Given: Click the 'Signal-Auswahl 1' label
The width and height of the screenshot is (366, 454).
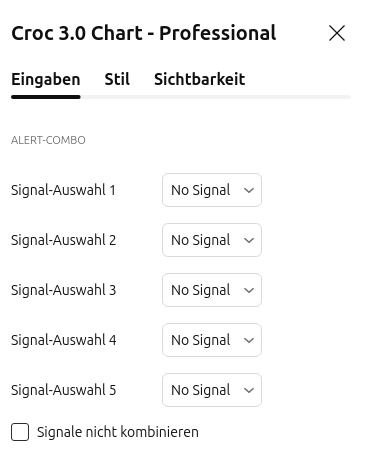Looking at the screenshot, I should coord(63,190).
